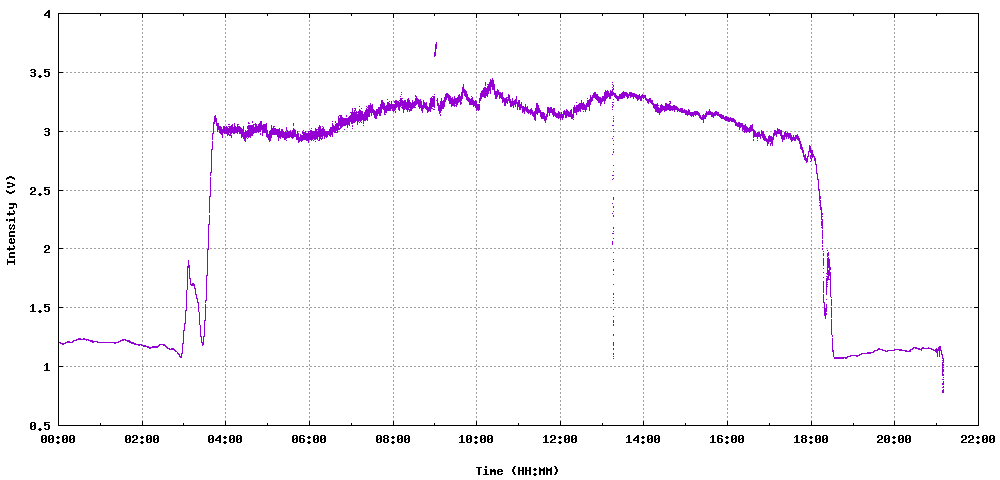The width and height of the screenshot is (1000, 480).
Task: Click the x-axis label "10:00"
Action: [x=476, y=440]
